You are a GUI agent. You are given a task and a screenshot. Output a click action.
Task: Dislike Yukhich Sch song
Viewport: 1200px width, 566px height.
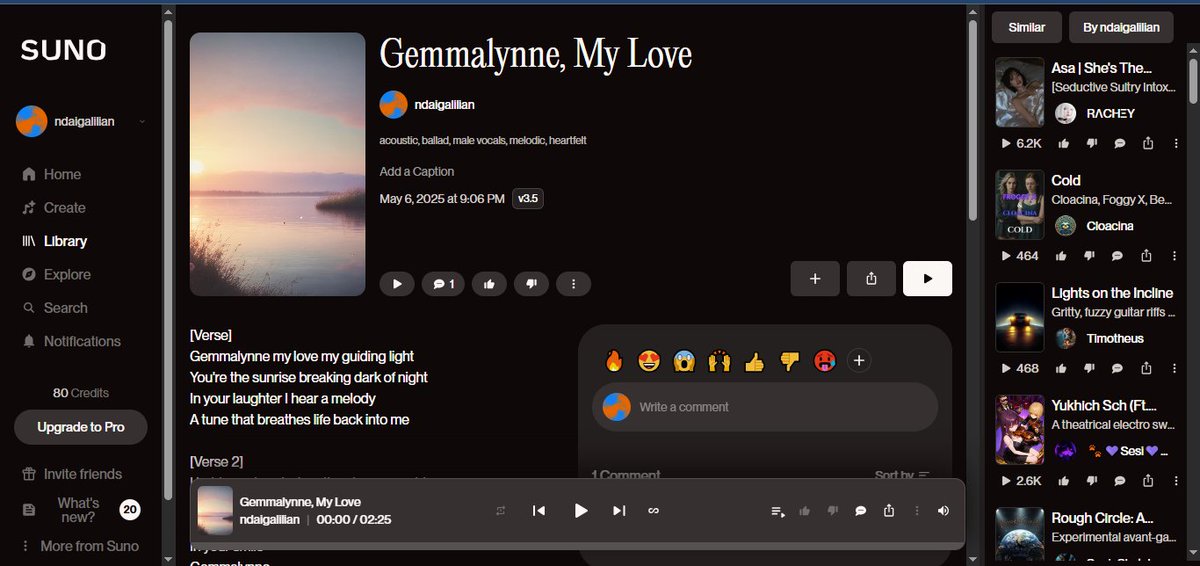(x=1093, y=481)
